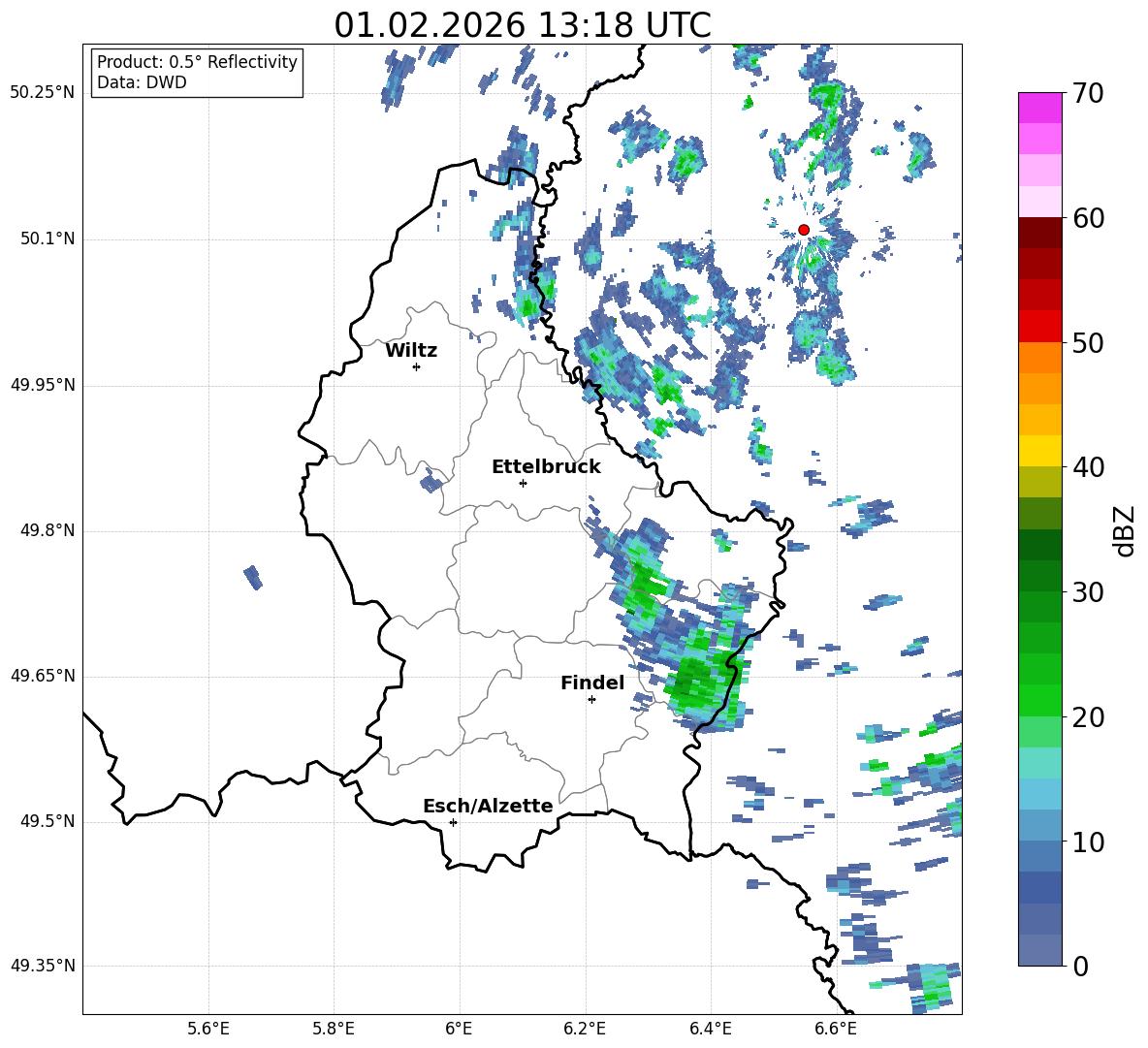Screen dimensions: 1148x1048
Task: Click the 50.1°N latitude label
Action: [47, 238]
